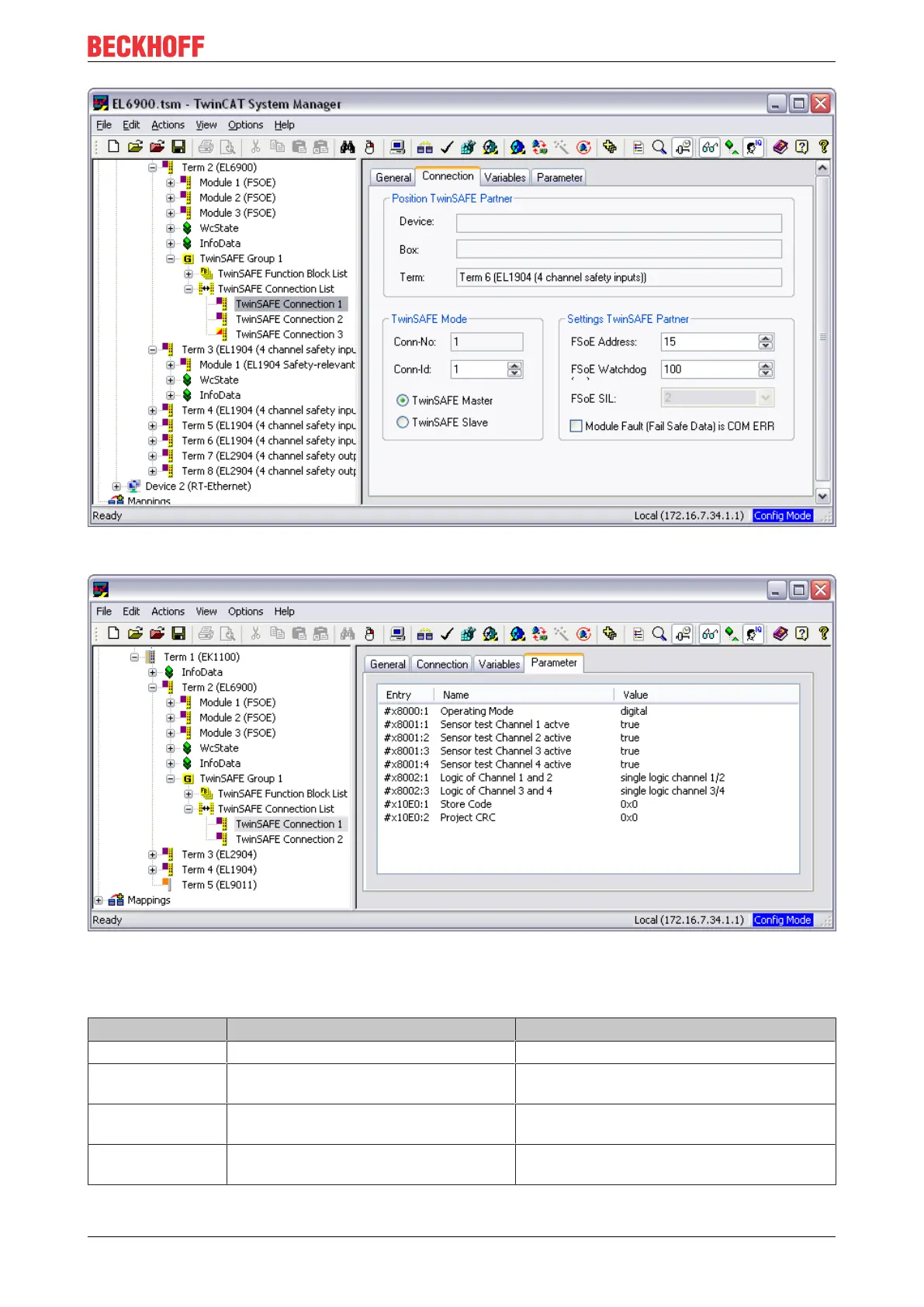Expand TwinSAFE Function Block List in EL6900.tsm tree

click(189, 274)
